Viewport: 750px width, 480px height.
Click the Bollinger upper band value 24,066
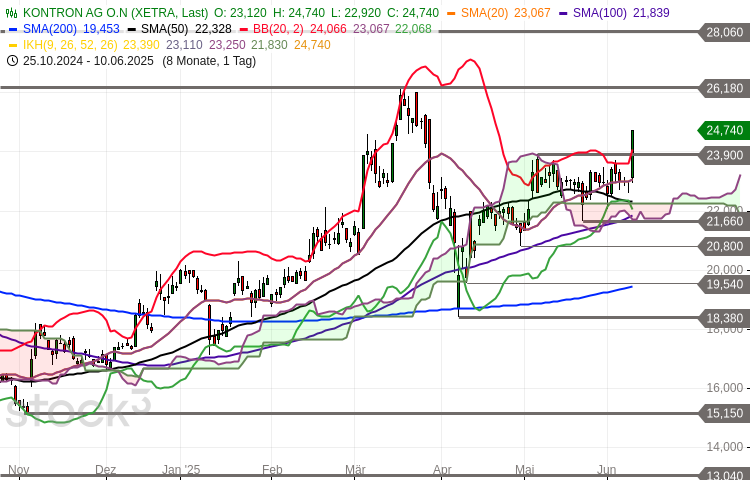pyautogui.click(x=328, y=29)
